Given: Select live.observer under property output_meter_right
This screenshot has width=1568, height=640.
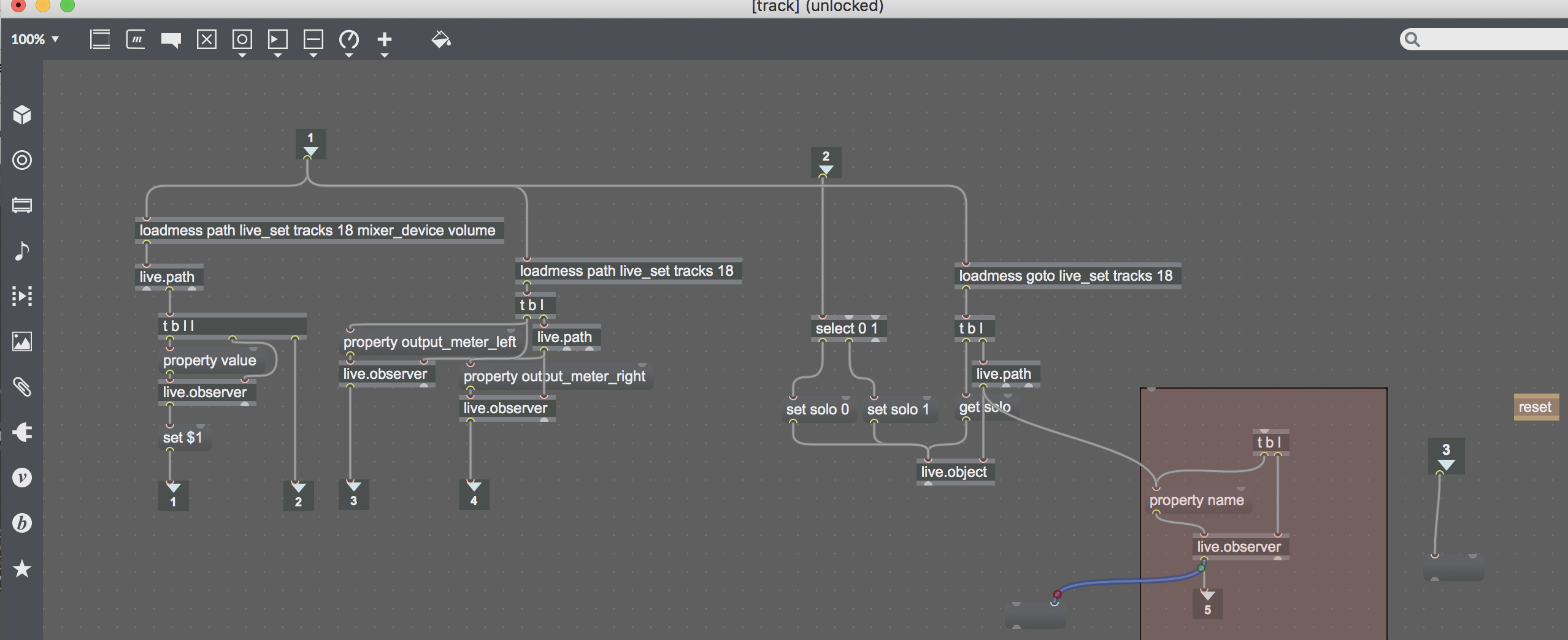Looking at the screenshot, I should point(507,408).
